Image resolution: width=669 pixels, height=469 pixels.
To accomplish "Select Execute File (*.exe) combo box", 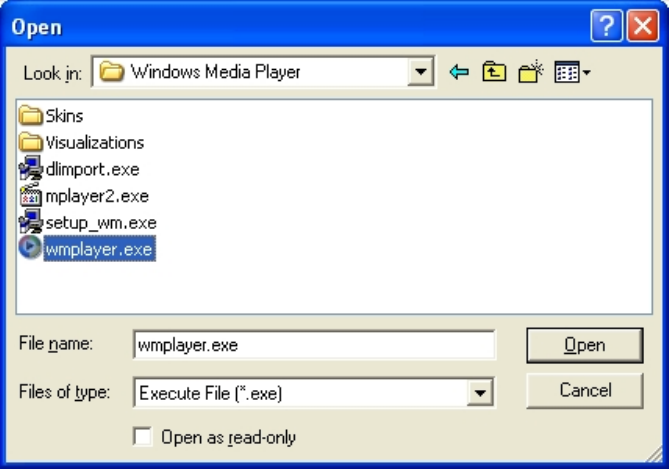I will click(314, 393).
